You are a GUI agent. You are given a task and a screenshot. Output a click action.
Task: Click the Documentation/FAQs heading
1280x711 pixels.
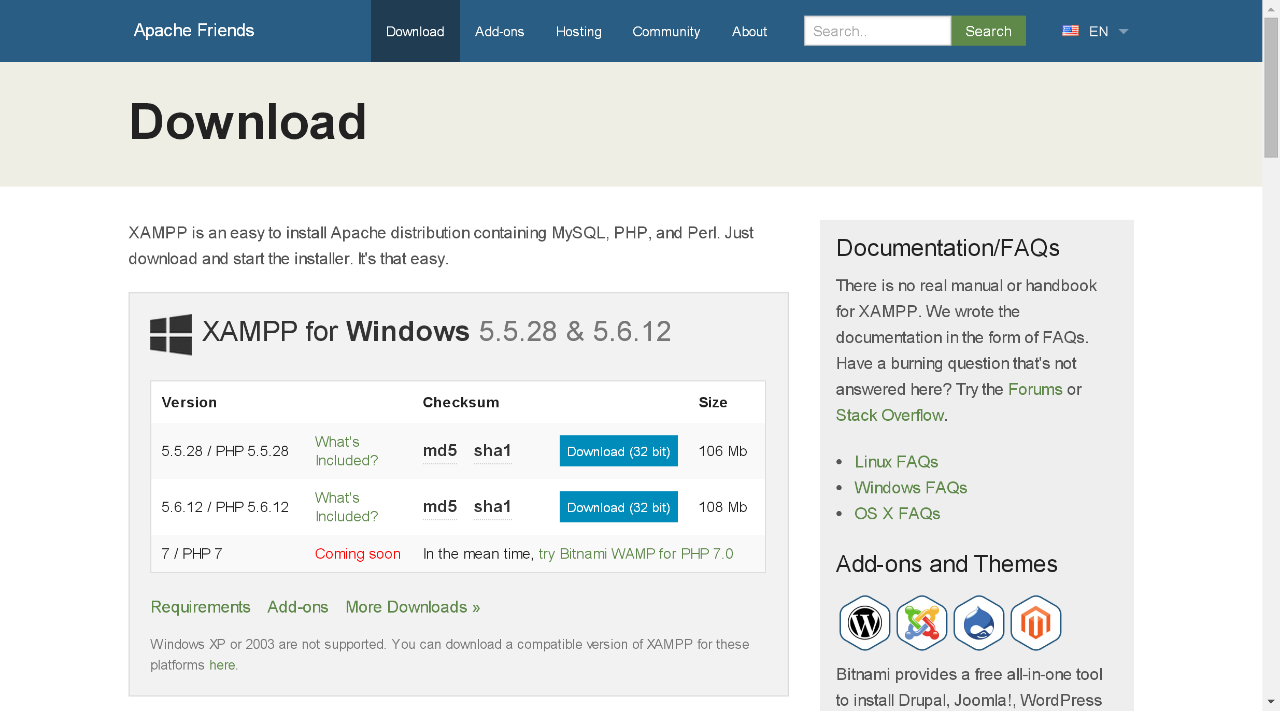click(948, 248)
